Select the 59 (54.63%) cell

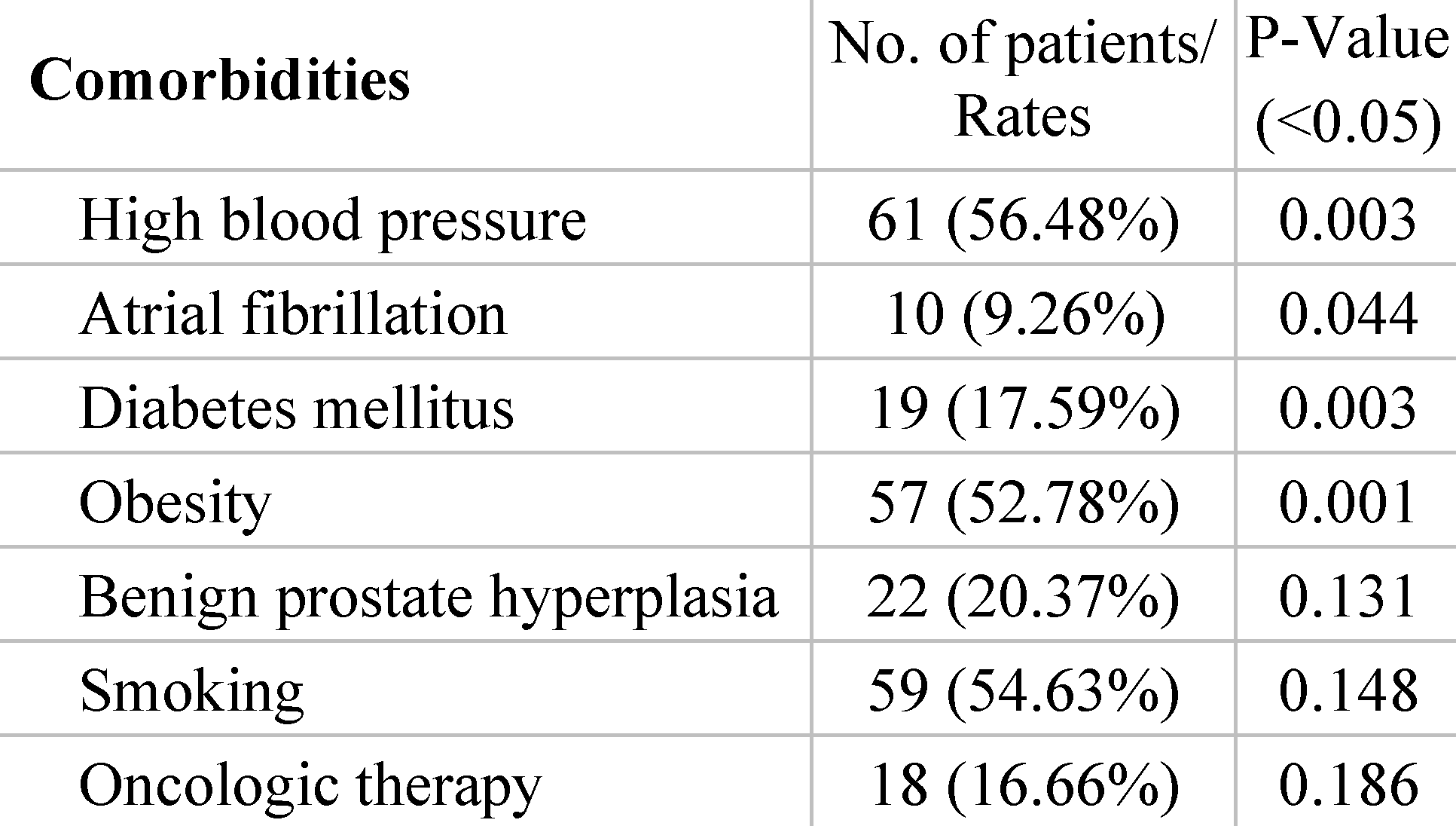1023,691
